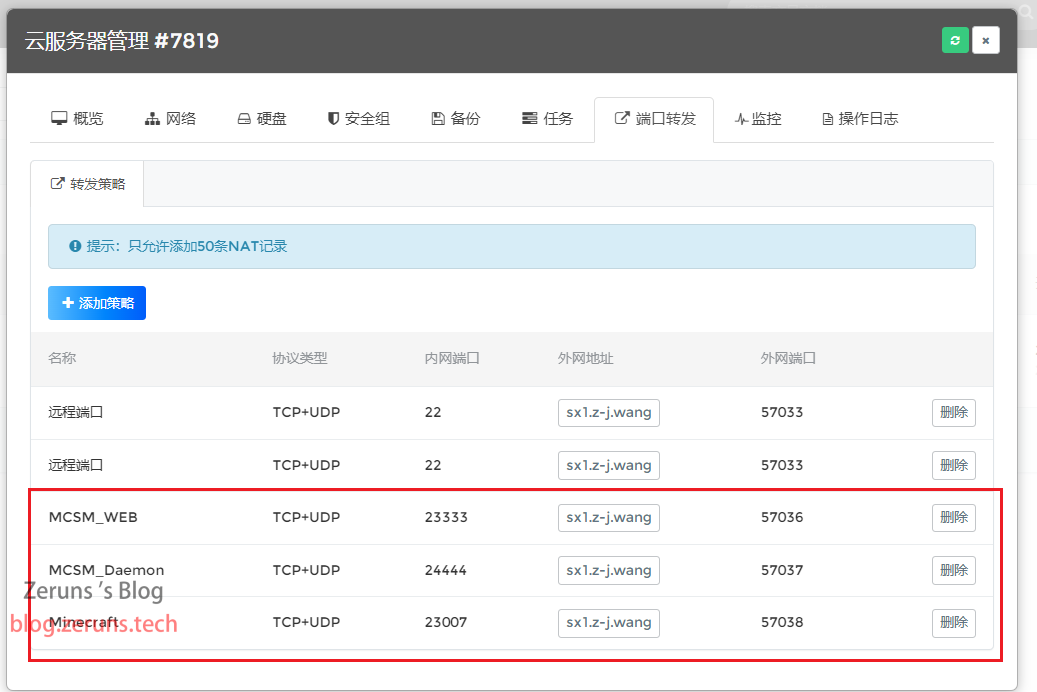Close the cloud server management dialog
This screenshot has width=1037, height=692.
[x=985, y=40]
